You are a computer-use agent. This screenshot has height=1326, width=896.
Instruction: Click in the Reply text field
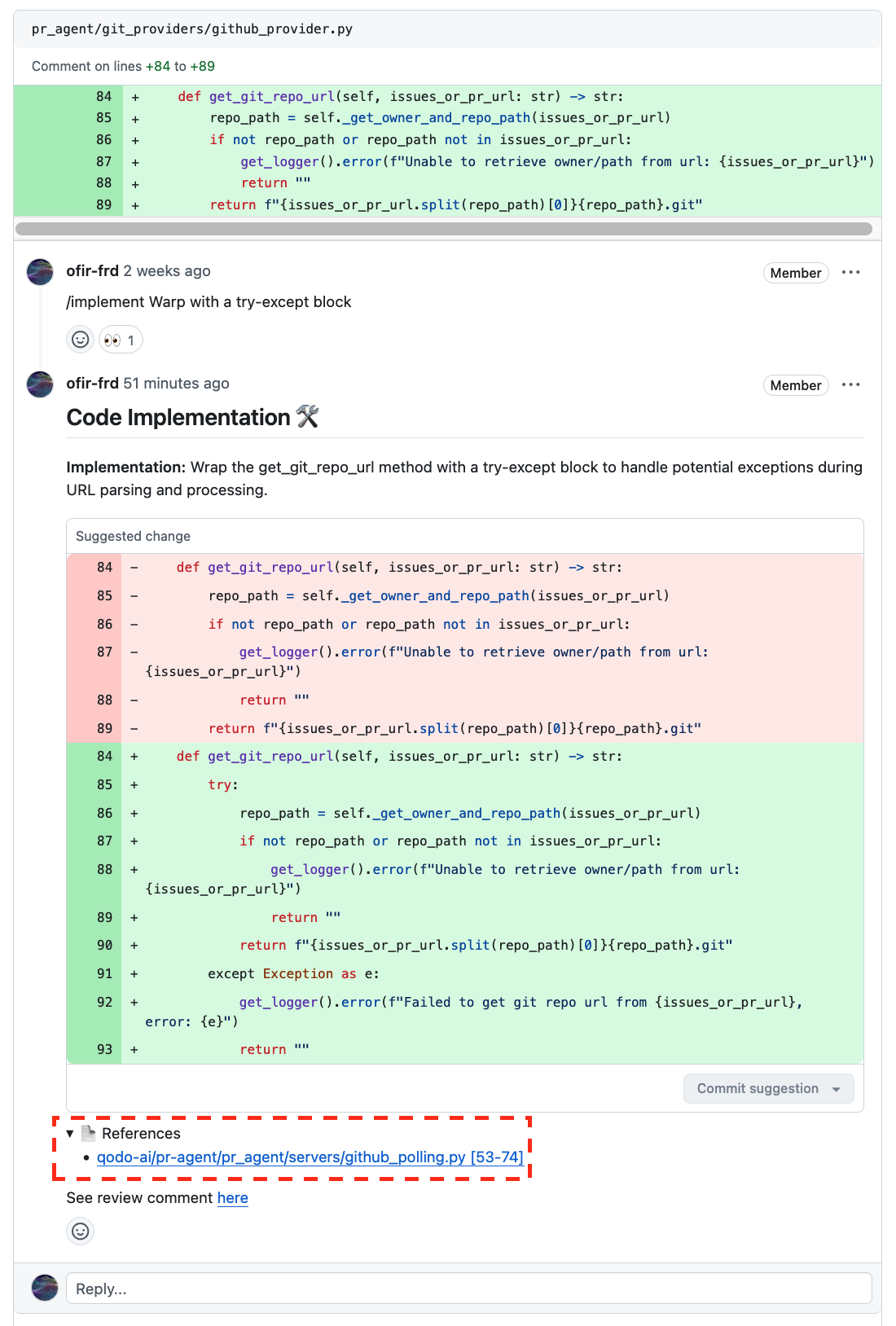tap(468, 1289)
